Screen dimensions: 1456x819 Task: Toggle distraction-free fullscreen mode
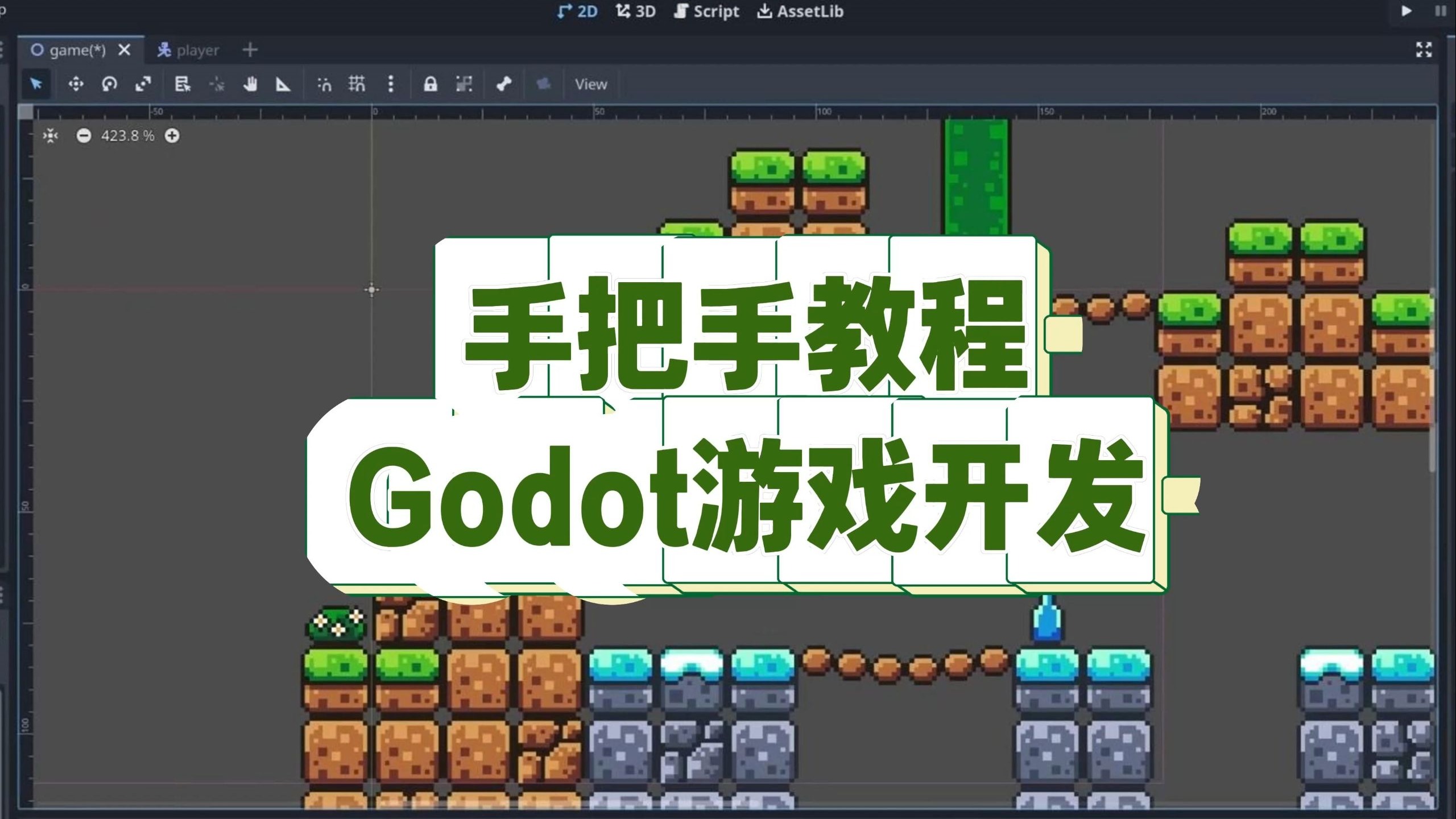click(x=1423, y=49)
